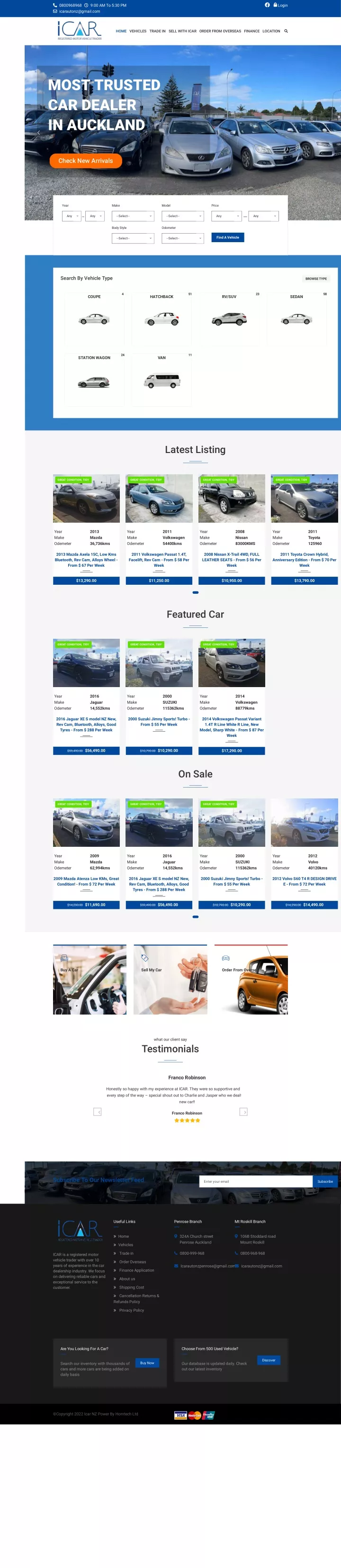Click the Login lock icon
341x1568 pixels.
pos(275,5)
